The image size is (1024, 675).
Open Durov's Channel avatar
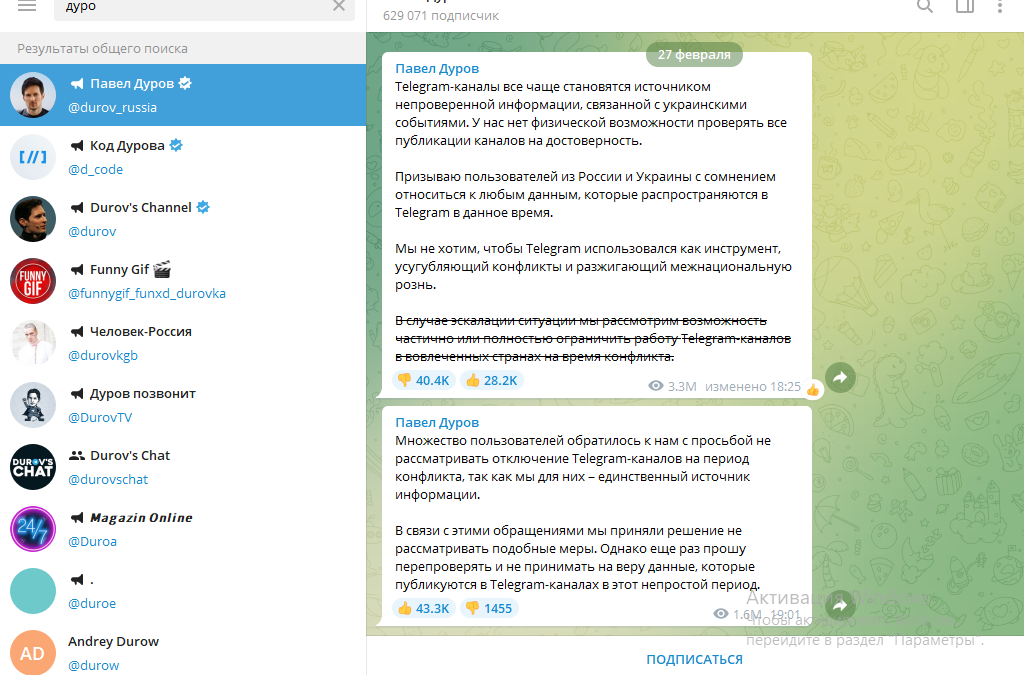coord(33,219)
